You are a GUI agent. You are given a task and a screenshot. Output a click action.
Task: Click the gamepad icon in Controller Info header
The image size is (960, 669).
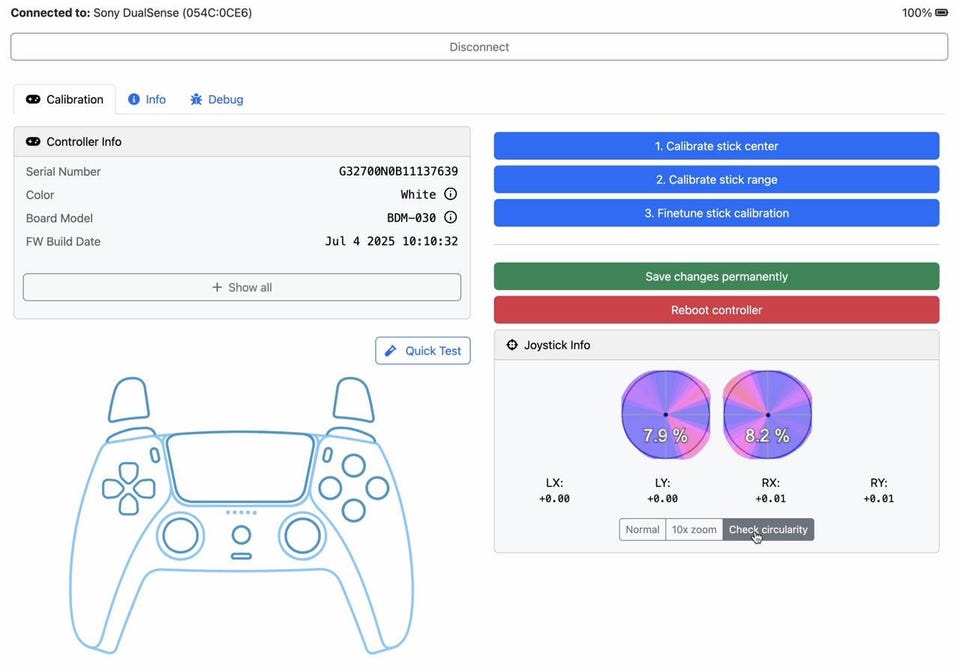click(x=33, y=142)
